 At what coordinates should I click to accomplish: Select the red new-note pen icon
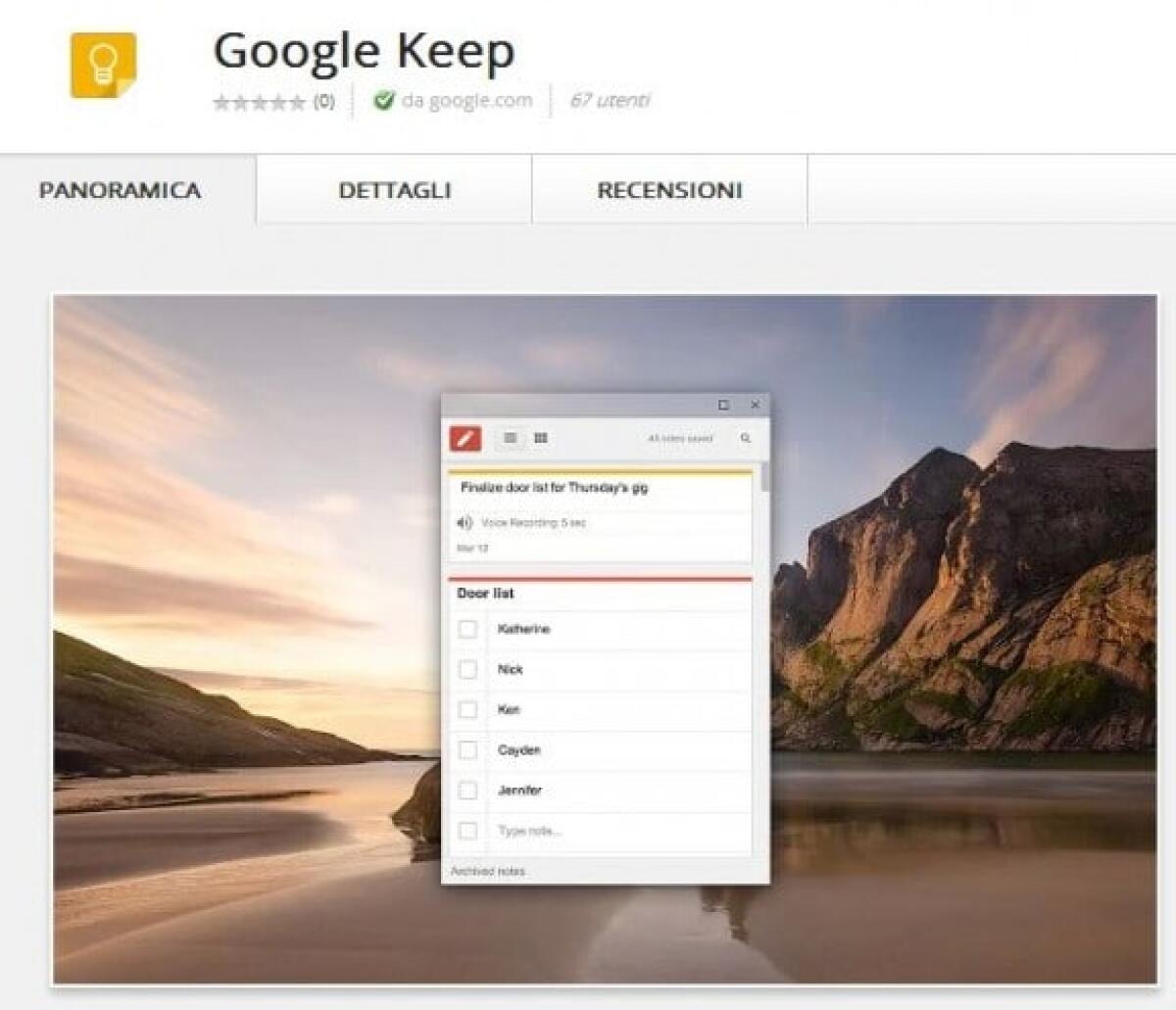click(x=465, y=438)
